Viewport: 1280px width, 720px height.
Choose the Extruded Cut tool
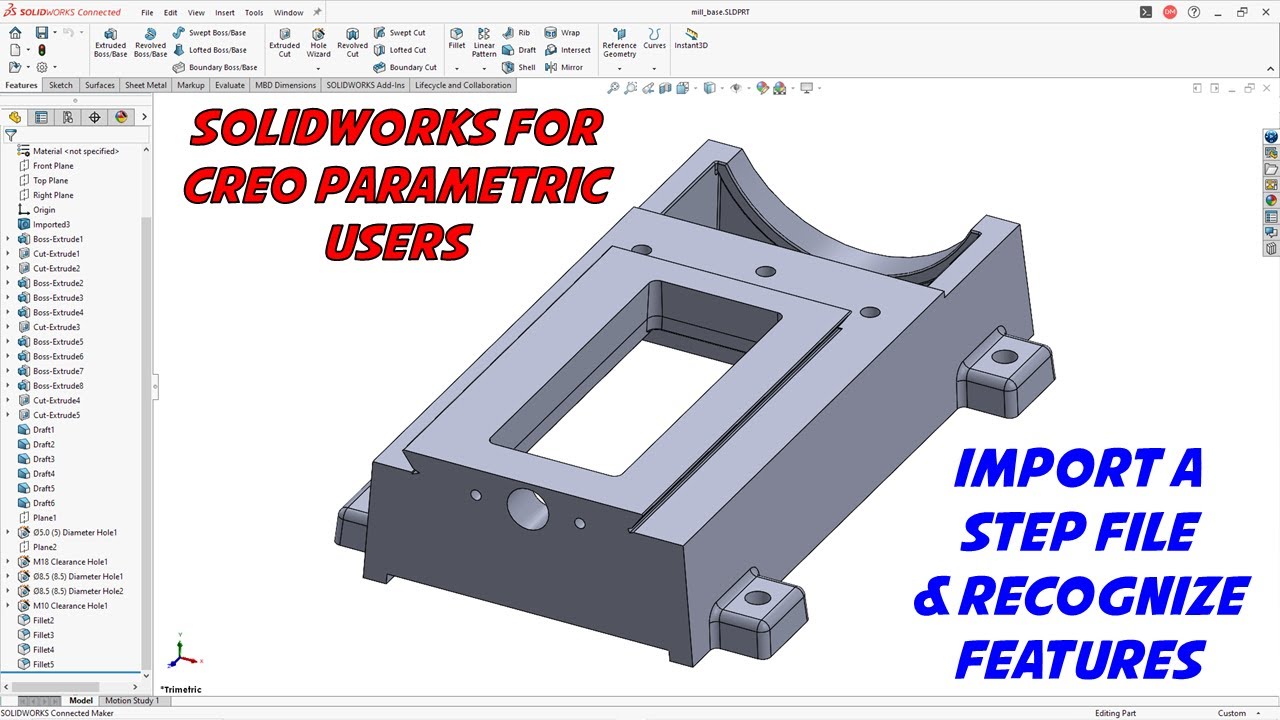(284, 42)
